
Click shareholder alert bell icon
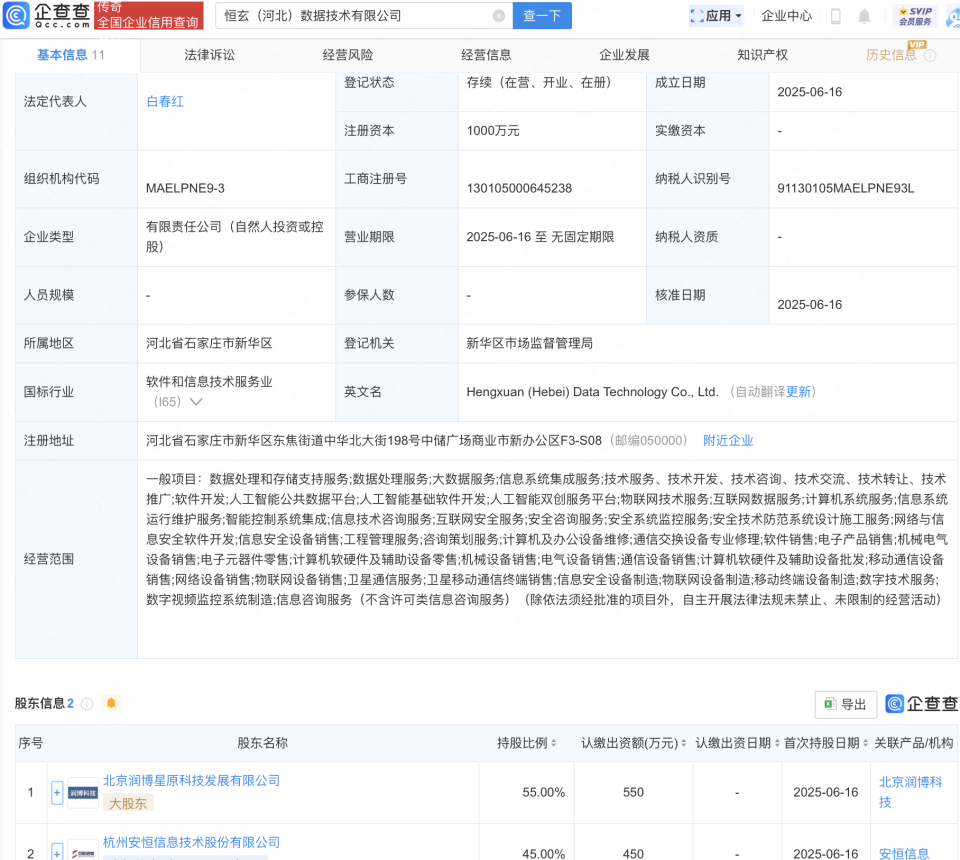(111, 703)
